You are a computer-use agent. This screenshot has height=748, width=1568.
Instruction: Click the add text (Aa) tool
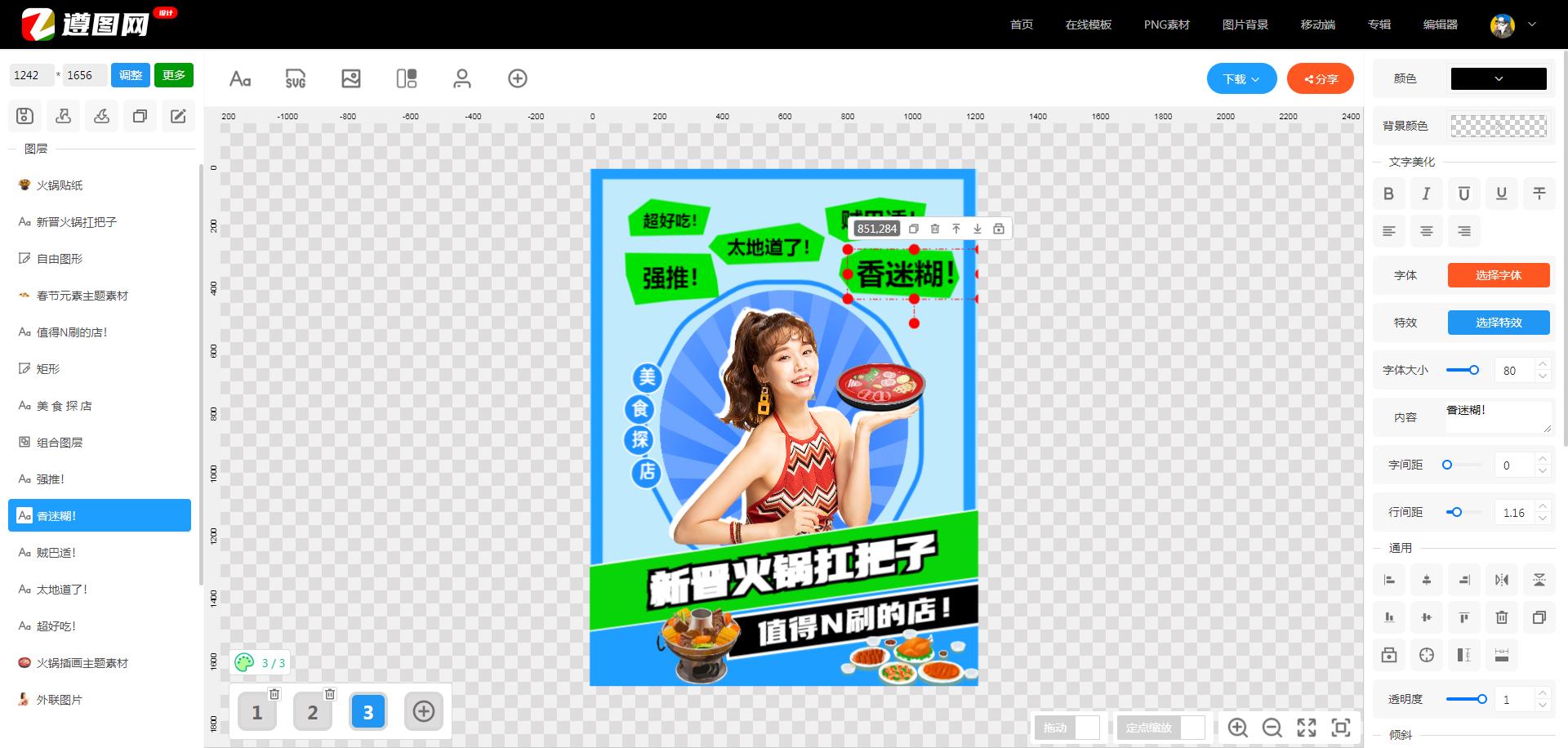point(240,78)
